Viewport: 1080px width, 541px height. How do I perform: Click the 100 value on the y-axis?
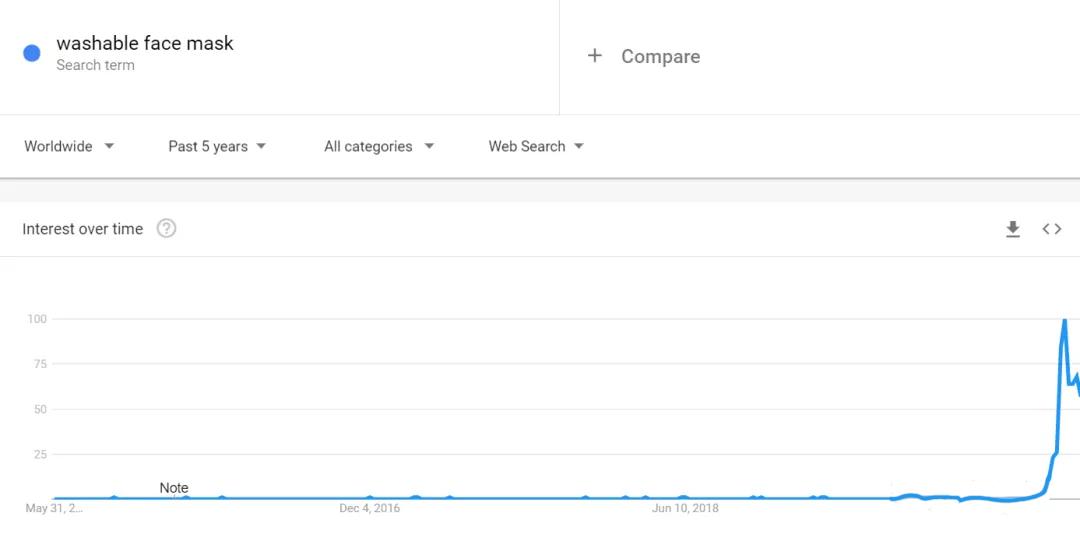click(x=37, y=319)
